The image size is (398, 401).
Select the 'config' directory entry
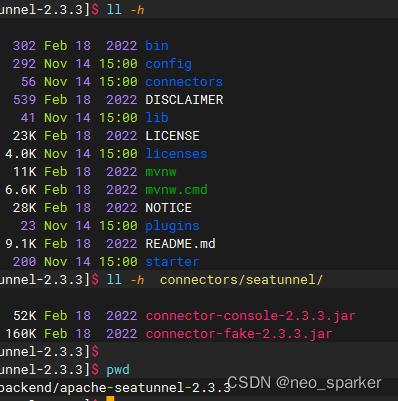[x=168, y=64]
